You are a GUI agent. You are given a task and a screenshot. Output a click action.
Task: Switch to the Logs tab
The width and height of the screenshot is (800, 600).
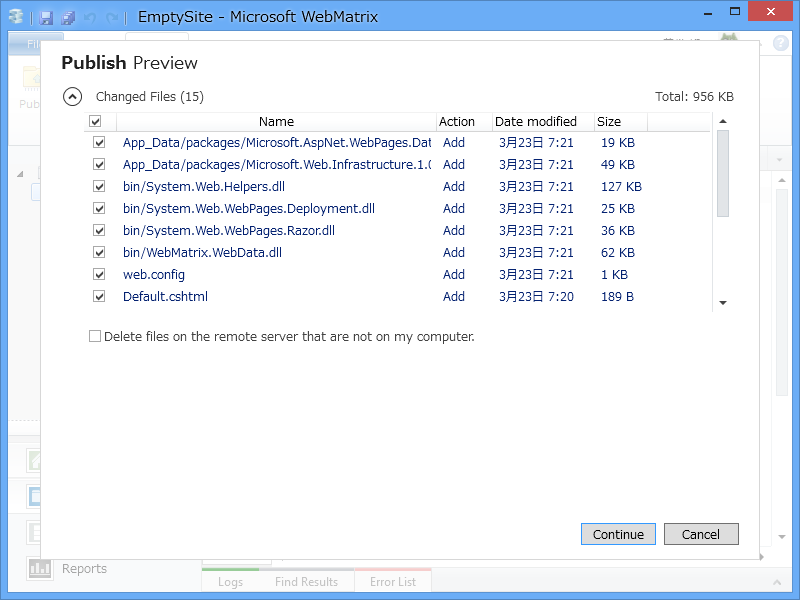[230, 582]
